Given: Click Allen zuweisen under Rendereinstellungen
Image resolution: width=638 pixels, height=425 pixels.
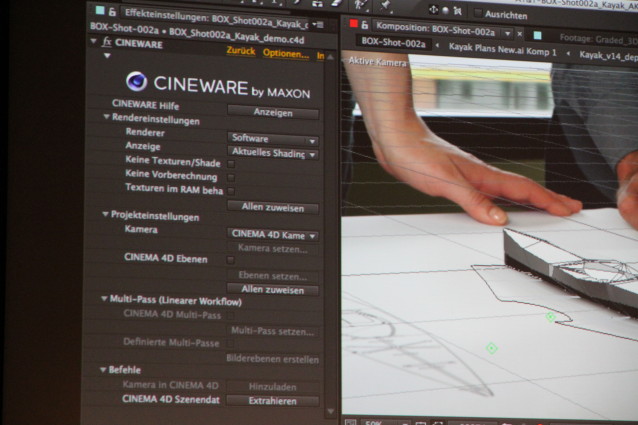Looking at the screenshot, I should (273, 207).
